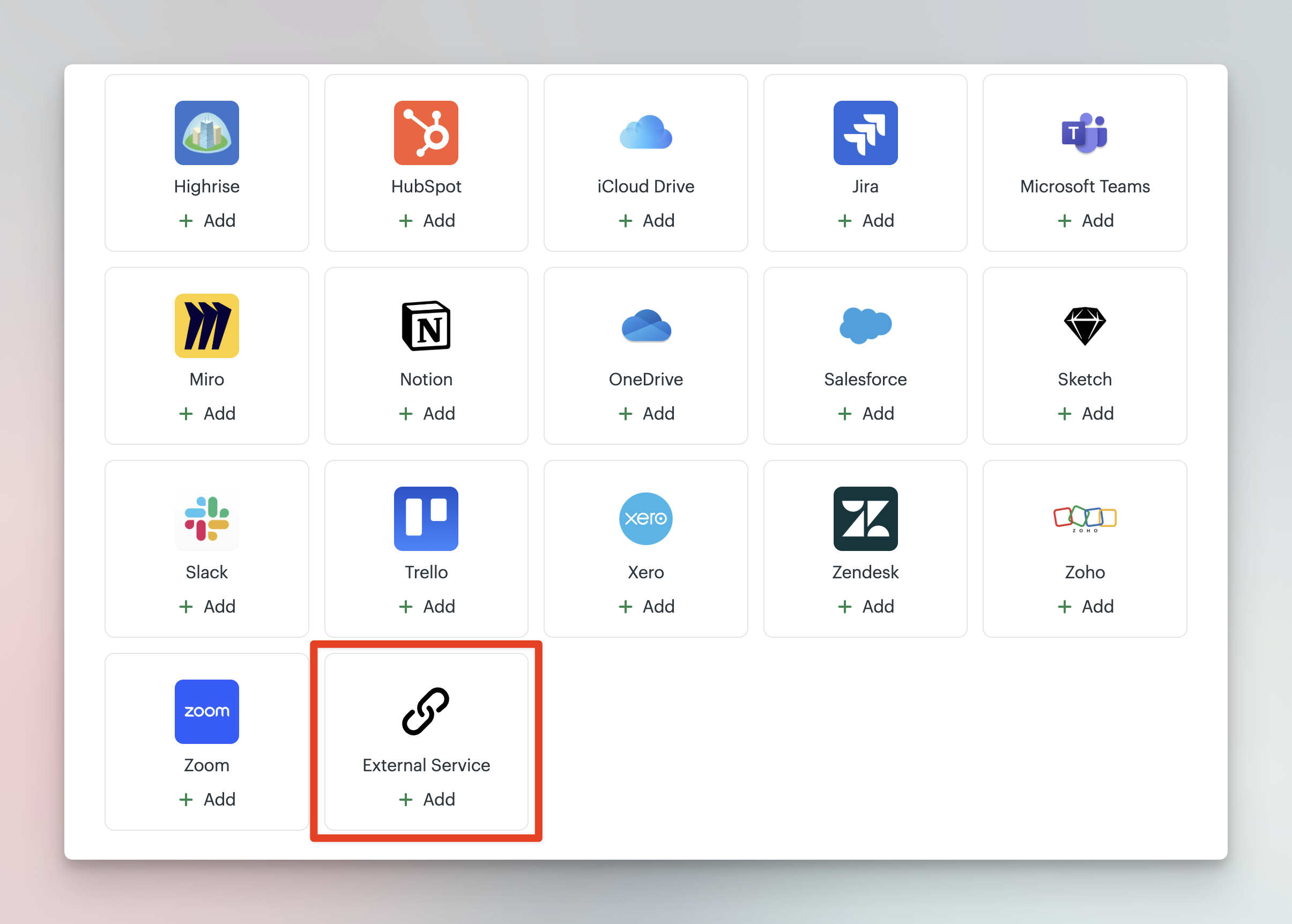Click the Jira name label
This screenshot has height=924, width=1292.
point(865,186)
